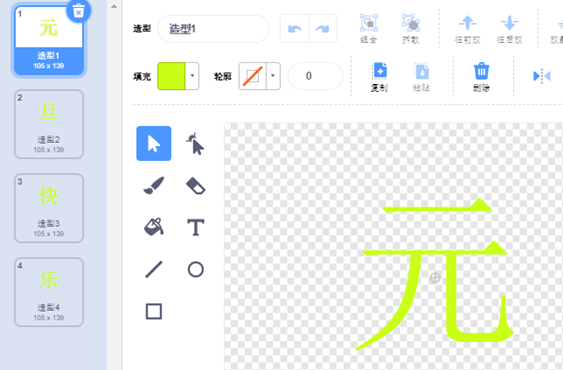Select the Rectangle tool
Screen dimensions: 563x370
154,311
